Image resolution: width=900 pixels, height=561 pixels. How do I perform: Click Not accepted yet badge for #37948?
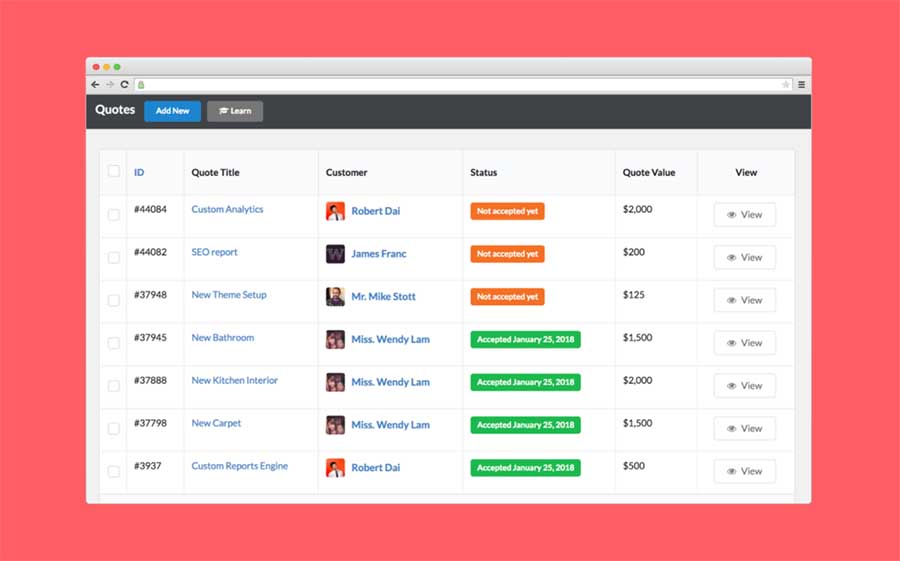507,297
